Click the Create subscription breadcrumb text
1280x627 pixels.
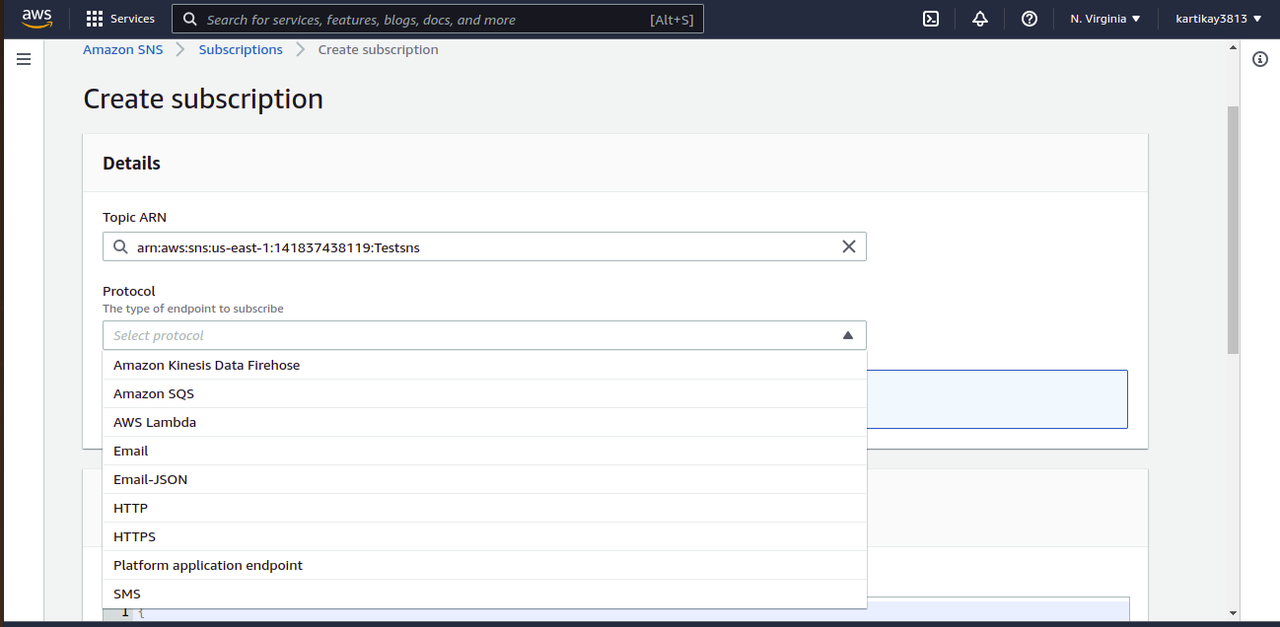coord(378,50)
